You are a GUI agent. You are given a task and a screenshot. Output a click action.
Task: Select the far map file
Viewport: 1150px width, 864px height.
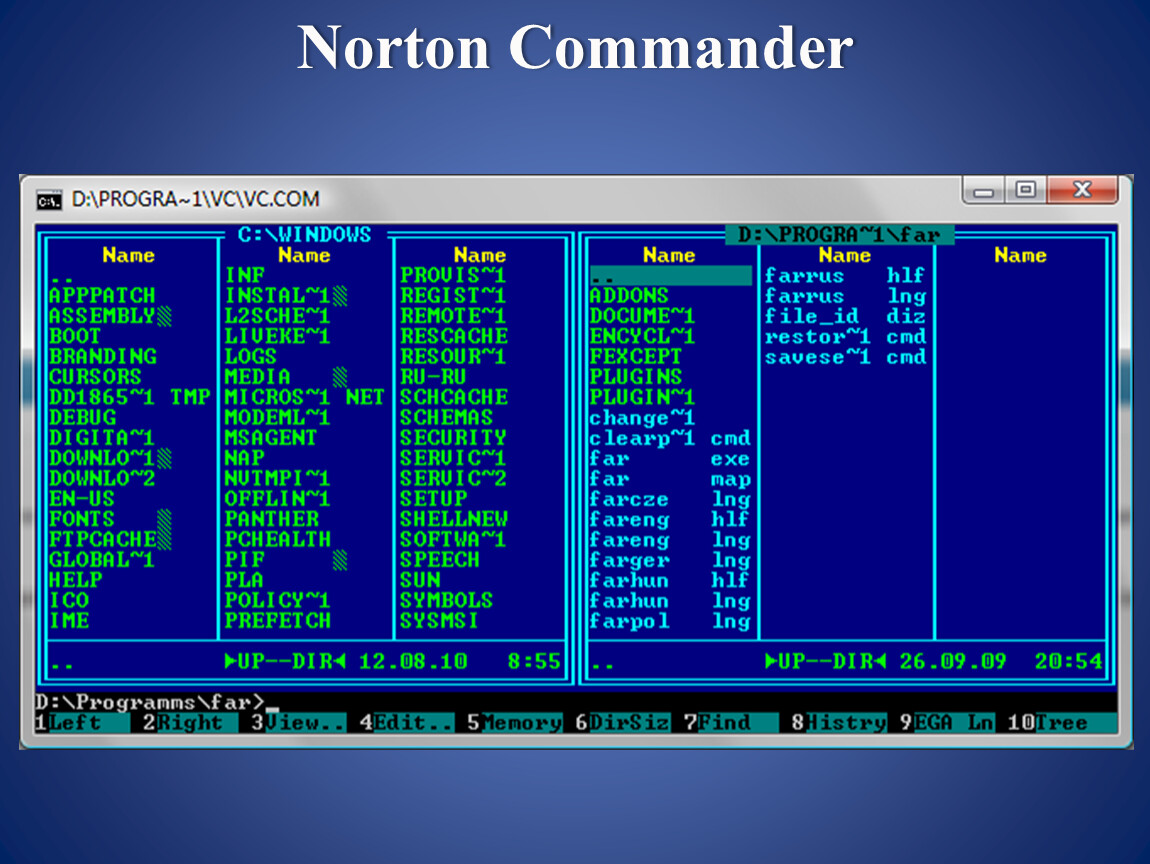pos(670,479)
